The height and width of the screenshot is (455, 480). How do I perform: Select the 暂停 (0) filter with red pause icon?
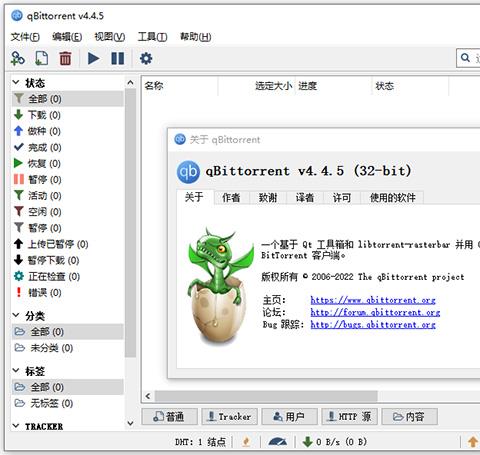(x=68, y=180)
